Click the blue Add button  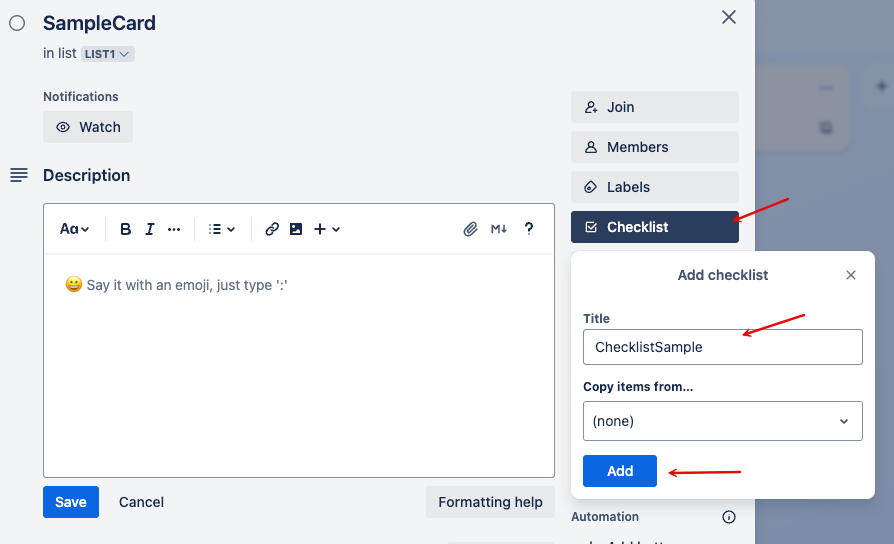(620, 471)
